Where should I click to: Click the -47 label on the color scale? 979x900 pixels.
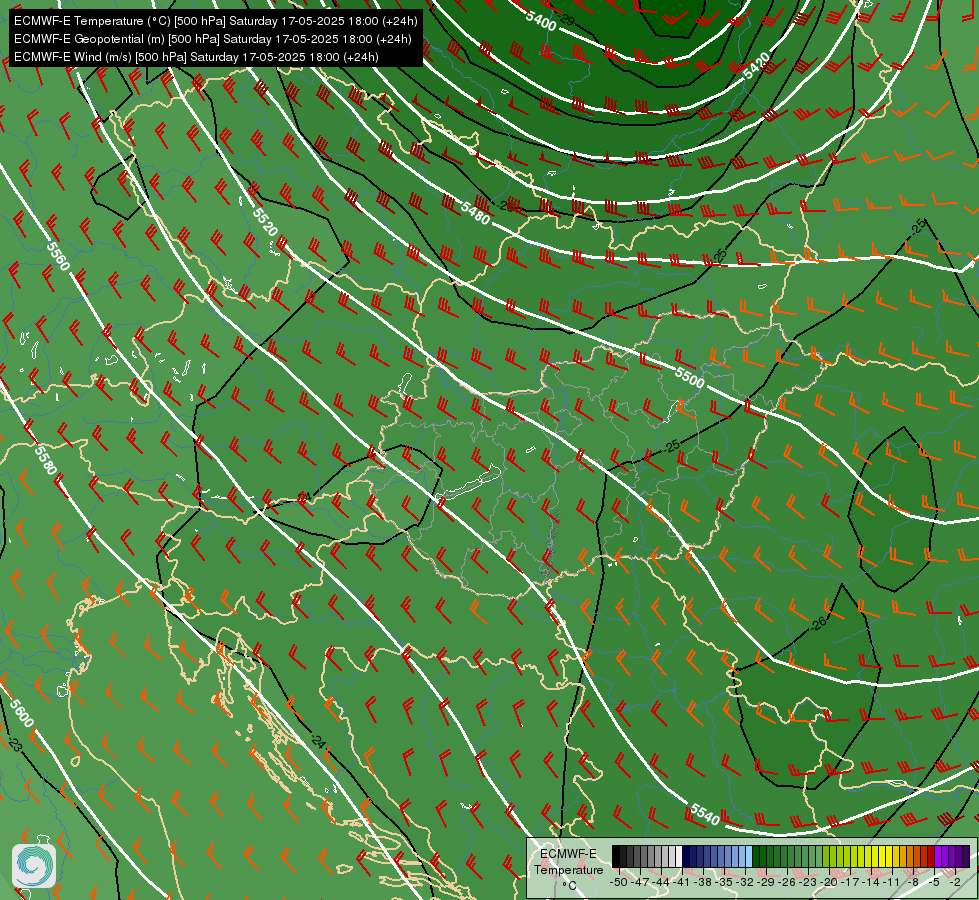[640, 882]
